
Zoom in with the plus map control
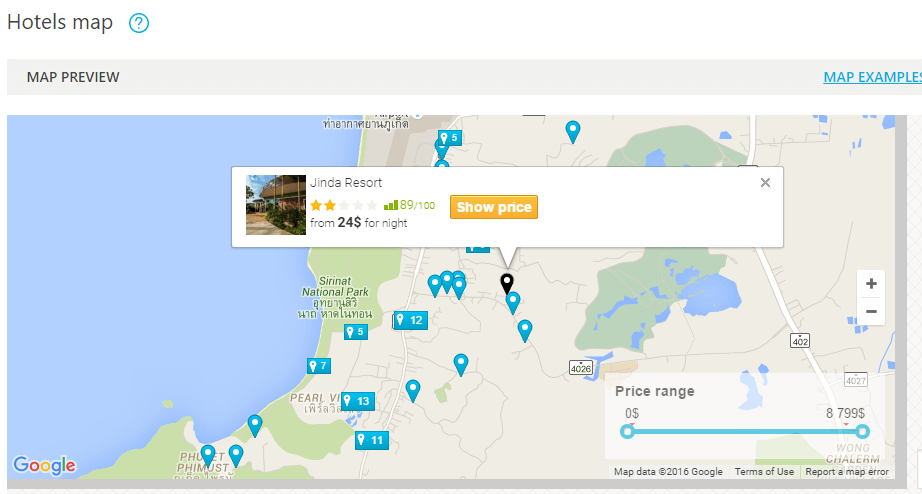(871, 283)
